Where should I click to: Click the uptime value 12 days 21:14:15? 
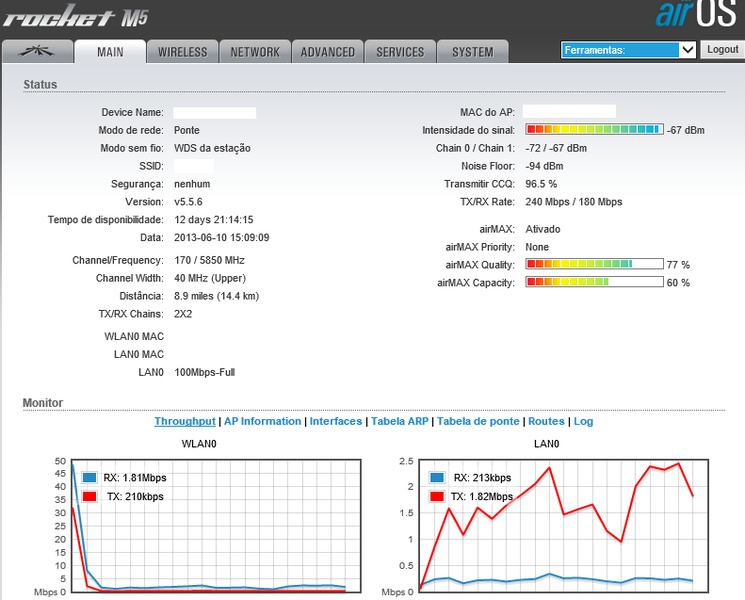[x=213, y=220]
